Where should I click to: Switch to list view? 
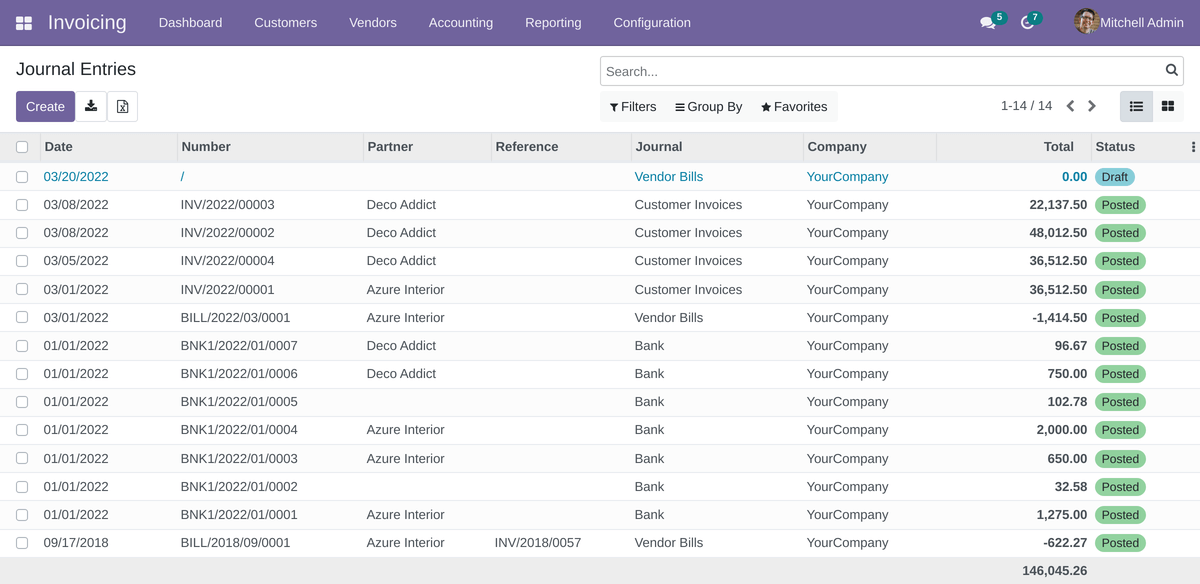(x=1136, y=106)
